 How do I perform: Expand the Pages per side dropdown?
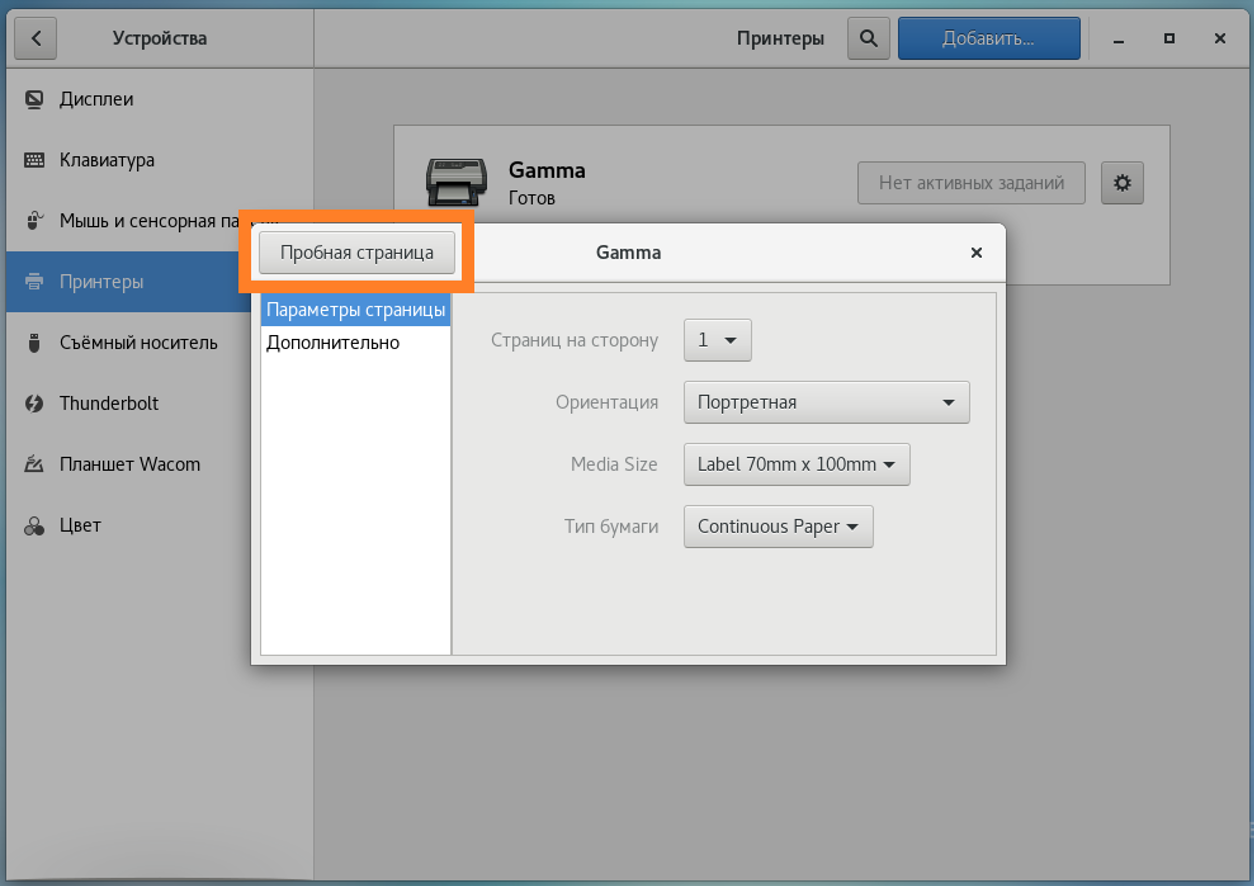717,340
